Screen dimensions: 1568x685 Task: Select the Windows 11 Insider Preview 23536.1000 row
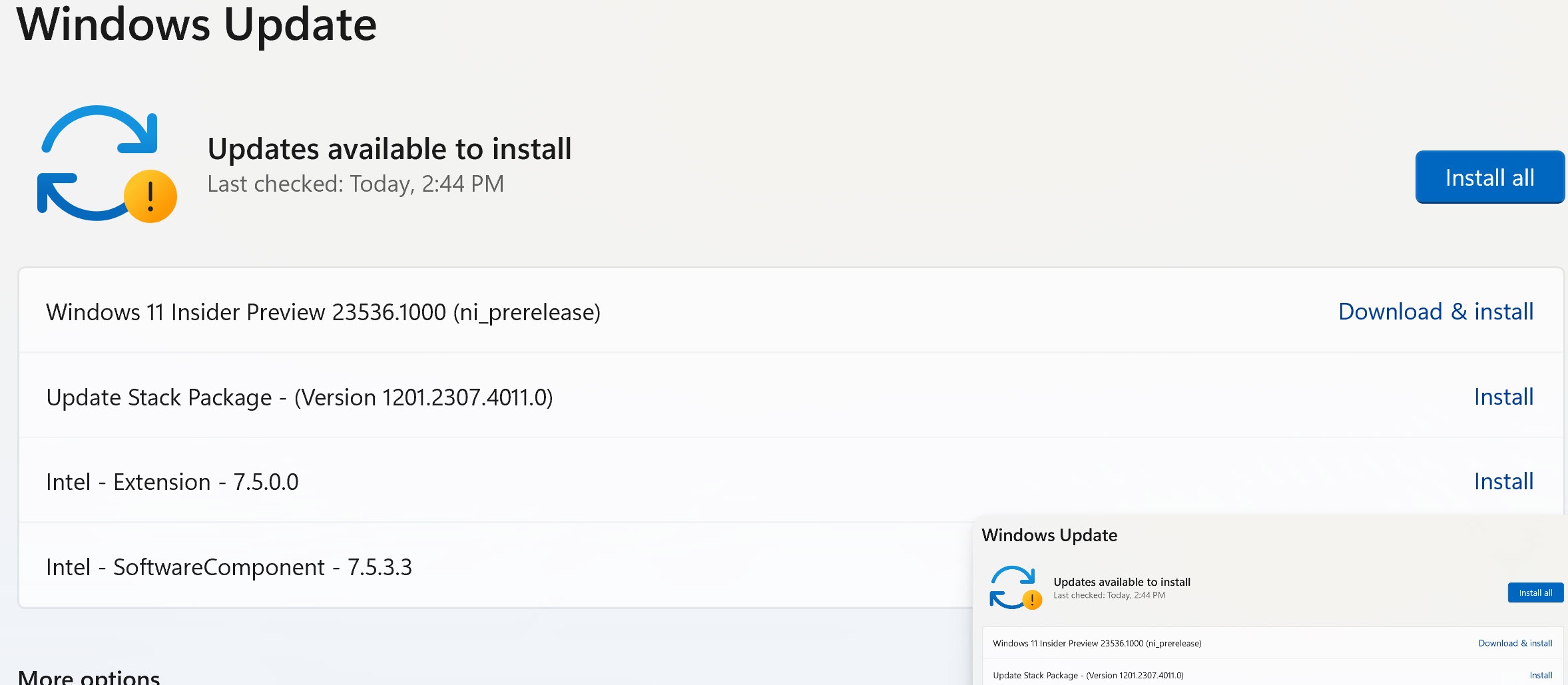pos(790,311)
